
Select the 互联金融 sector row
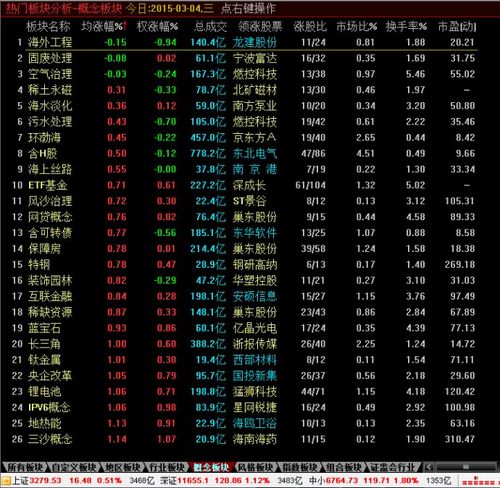click(243, 296)
